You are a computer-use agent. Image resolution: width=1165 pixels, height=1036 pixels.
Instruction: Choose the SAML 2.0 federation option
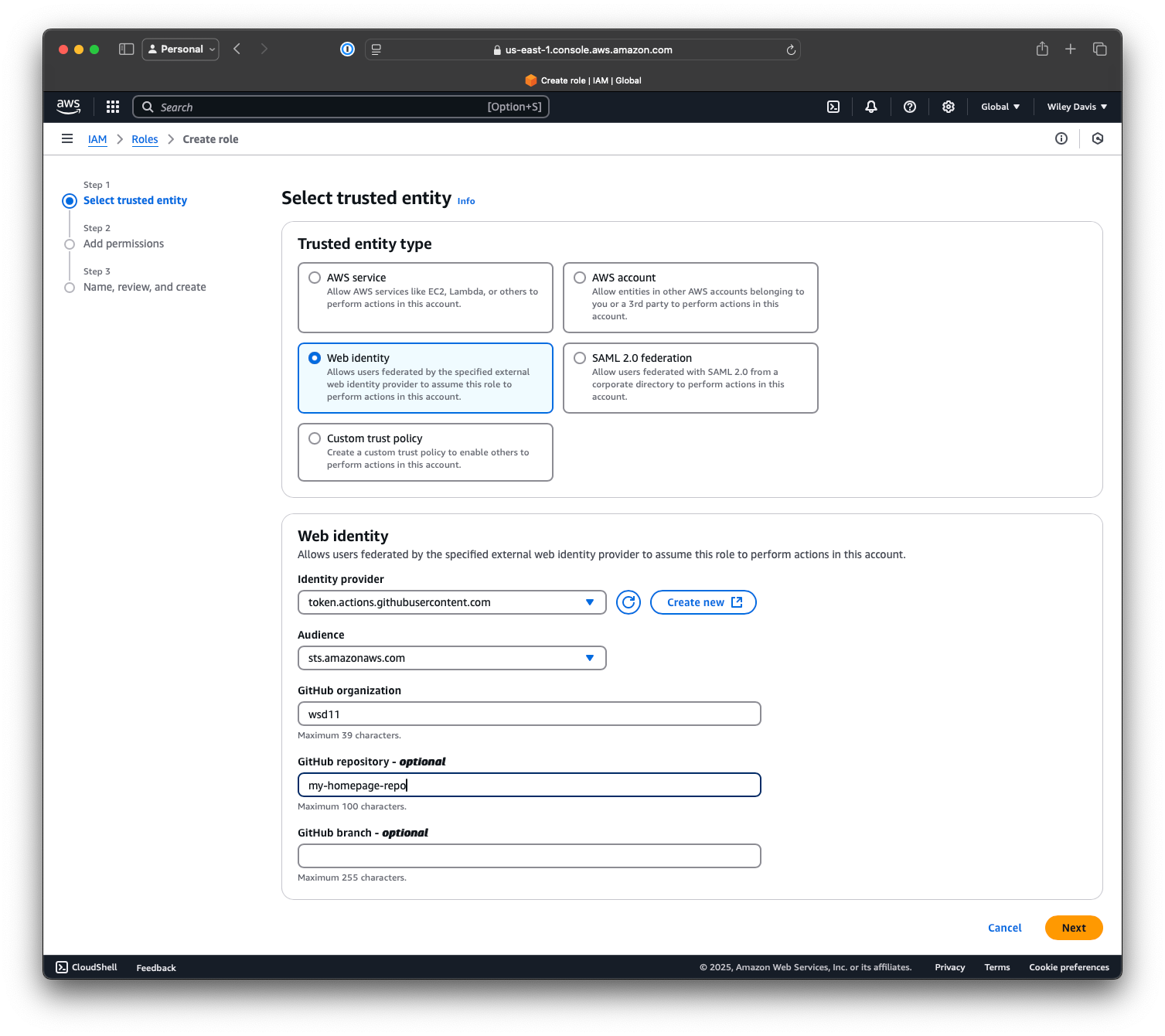pos(580,358)
